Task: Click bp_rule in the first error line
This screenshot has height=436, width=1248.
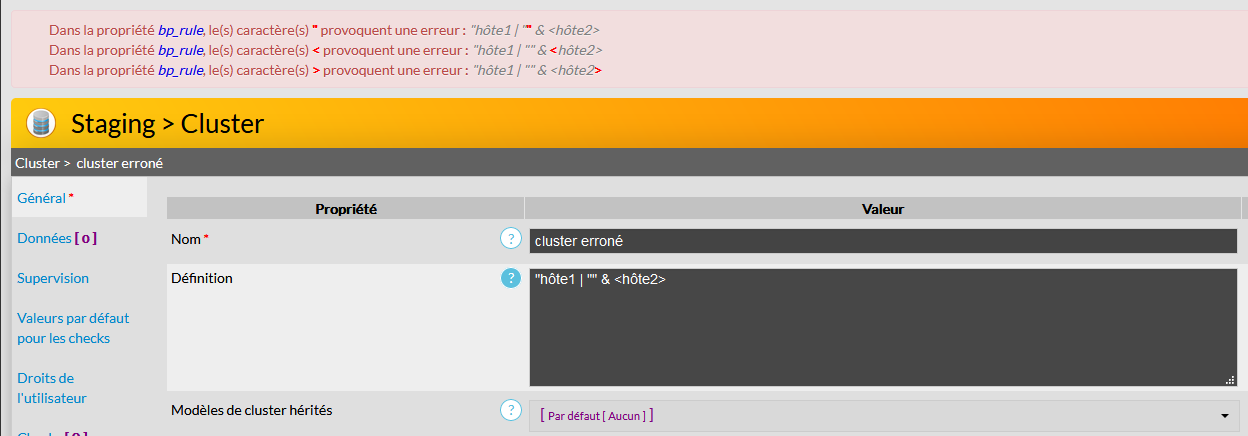Action: 181,30
